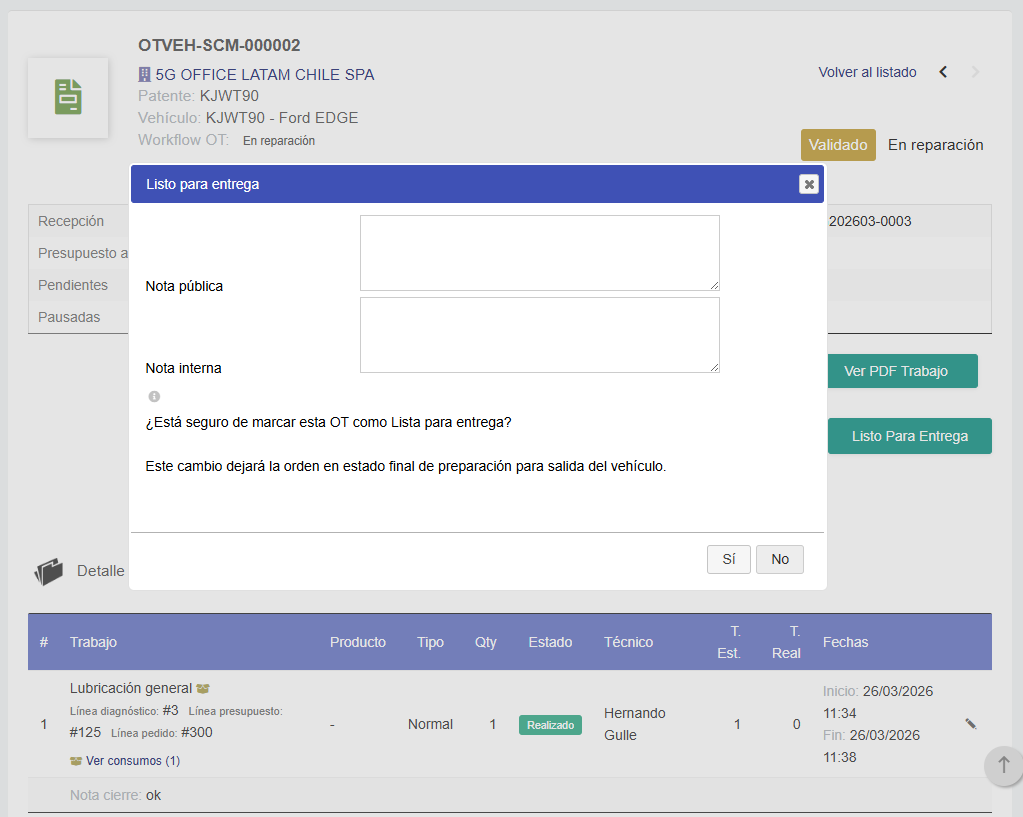Cancel with the No button
The height and width of the screenshot is (817, 1023).
click(x=779, y=560)
